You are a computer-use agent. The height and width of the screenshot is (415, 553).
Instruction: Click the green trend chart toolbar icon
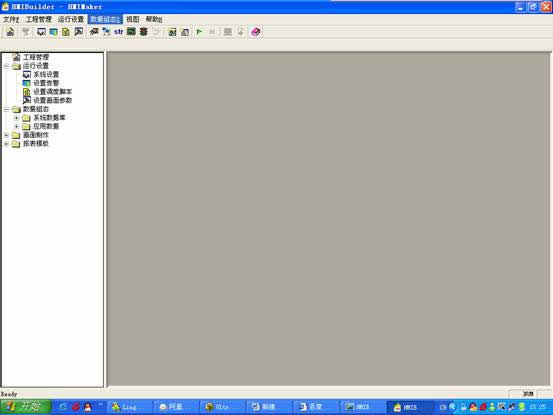[131, 31]
